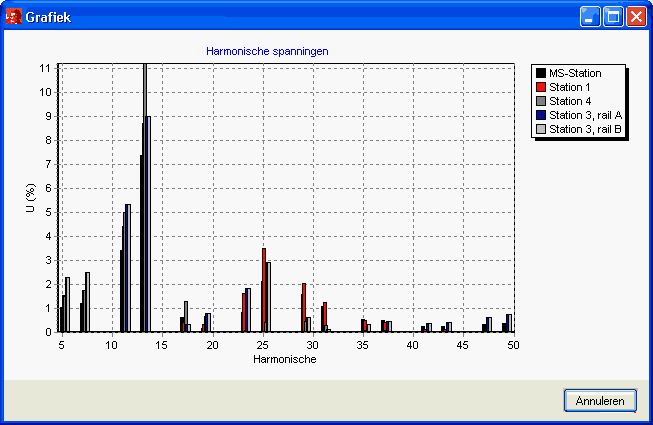Click the Station 1 legend text
Viewport: 653px width, 425px height.
click(x=570, y=87)
